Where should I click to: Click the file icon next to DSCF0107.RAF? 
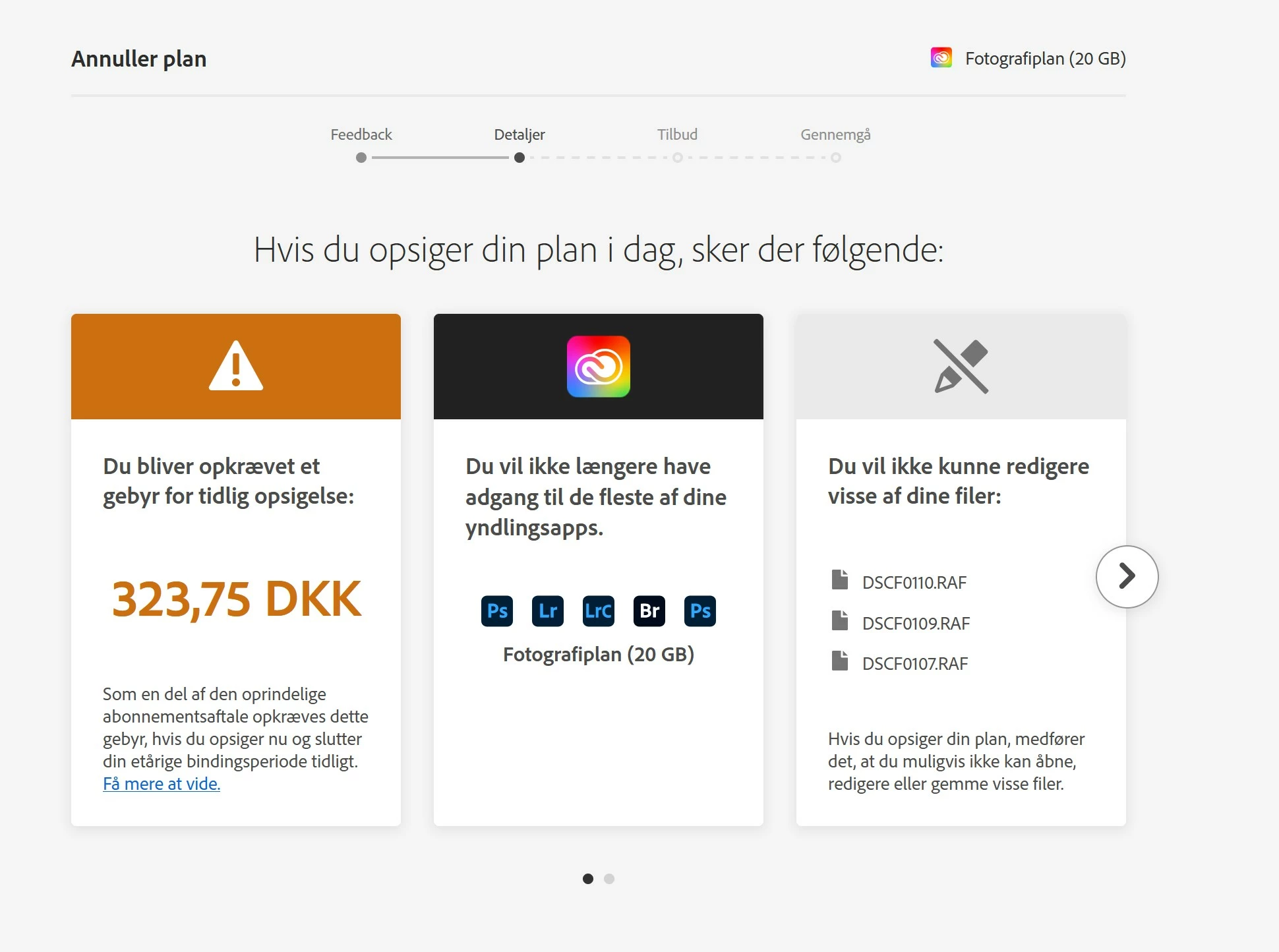[840, 661]
